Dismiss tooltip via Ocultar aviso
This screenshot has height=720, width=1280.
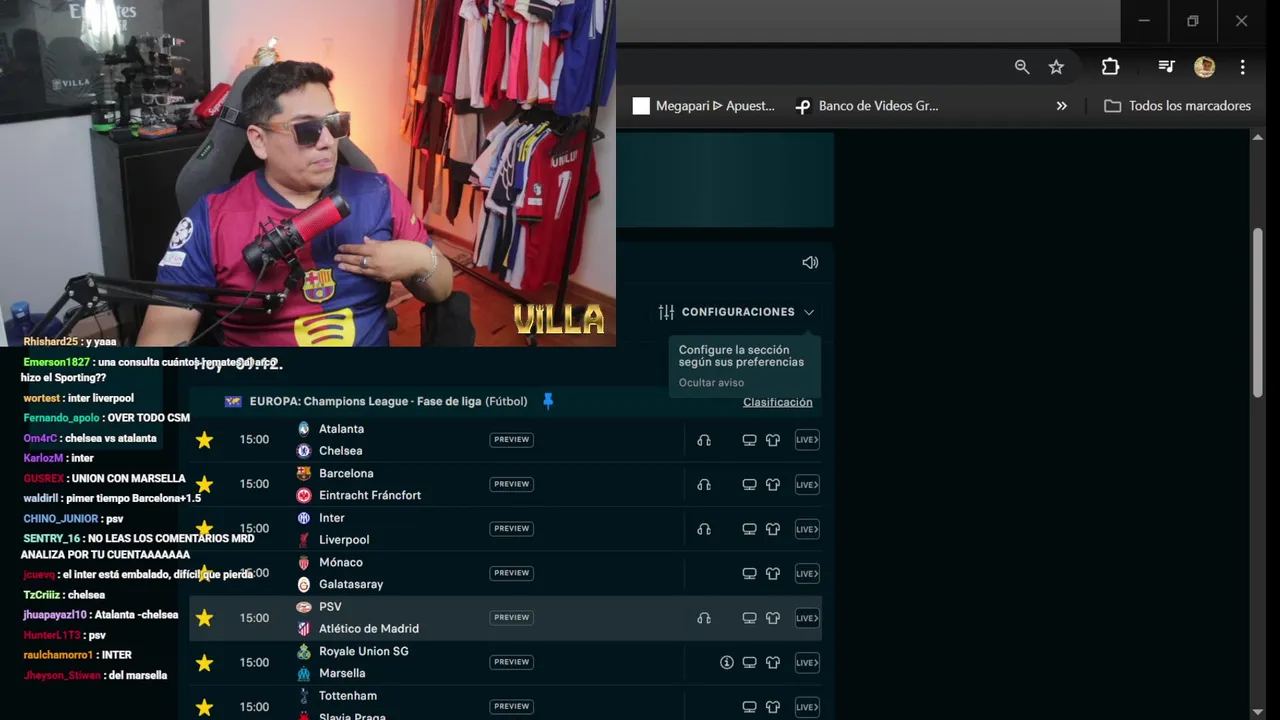(711, 383)
